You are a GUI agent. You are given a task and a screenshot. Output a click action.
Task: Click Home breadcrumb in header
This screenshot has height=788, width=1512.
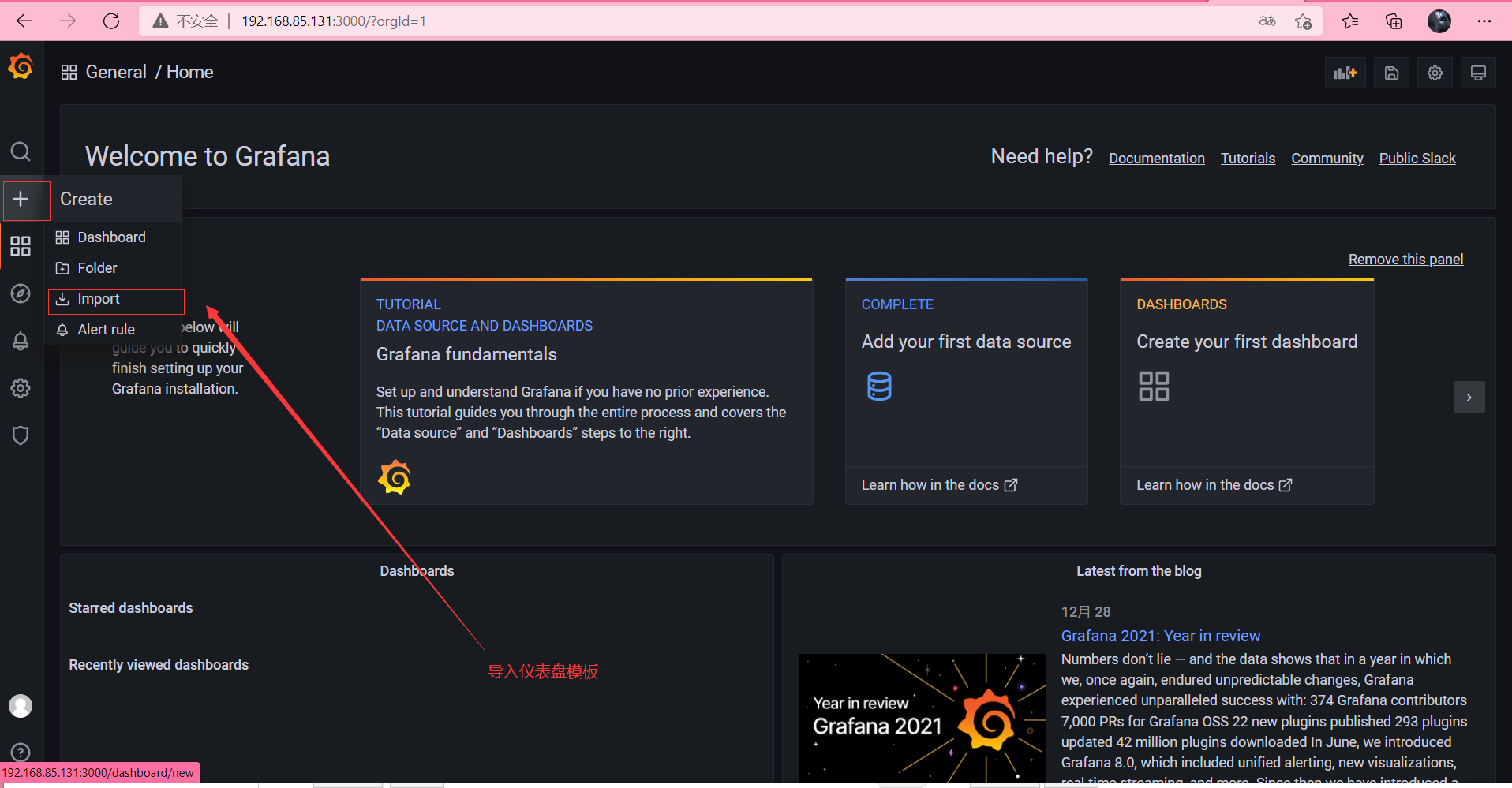(190, 73)
